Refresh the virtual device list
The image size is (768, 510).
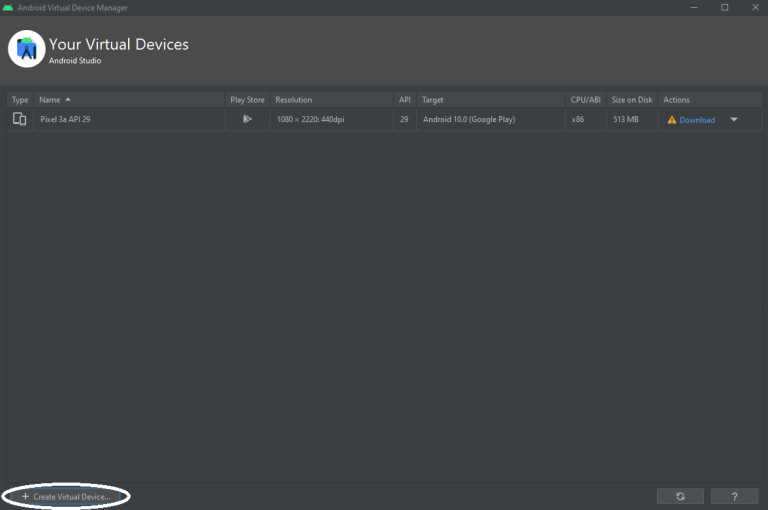680,496
